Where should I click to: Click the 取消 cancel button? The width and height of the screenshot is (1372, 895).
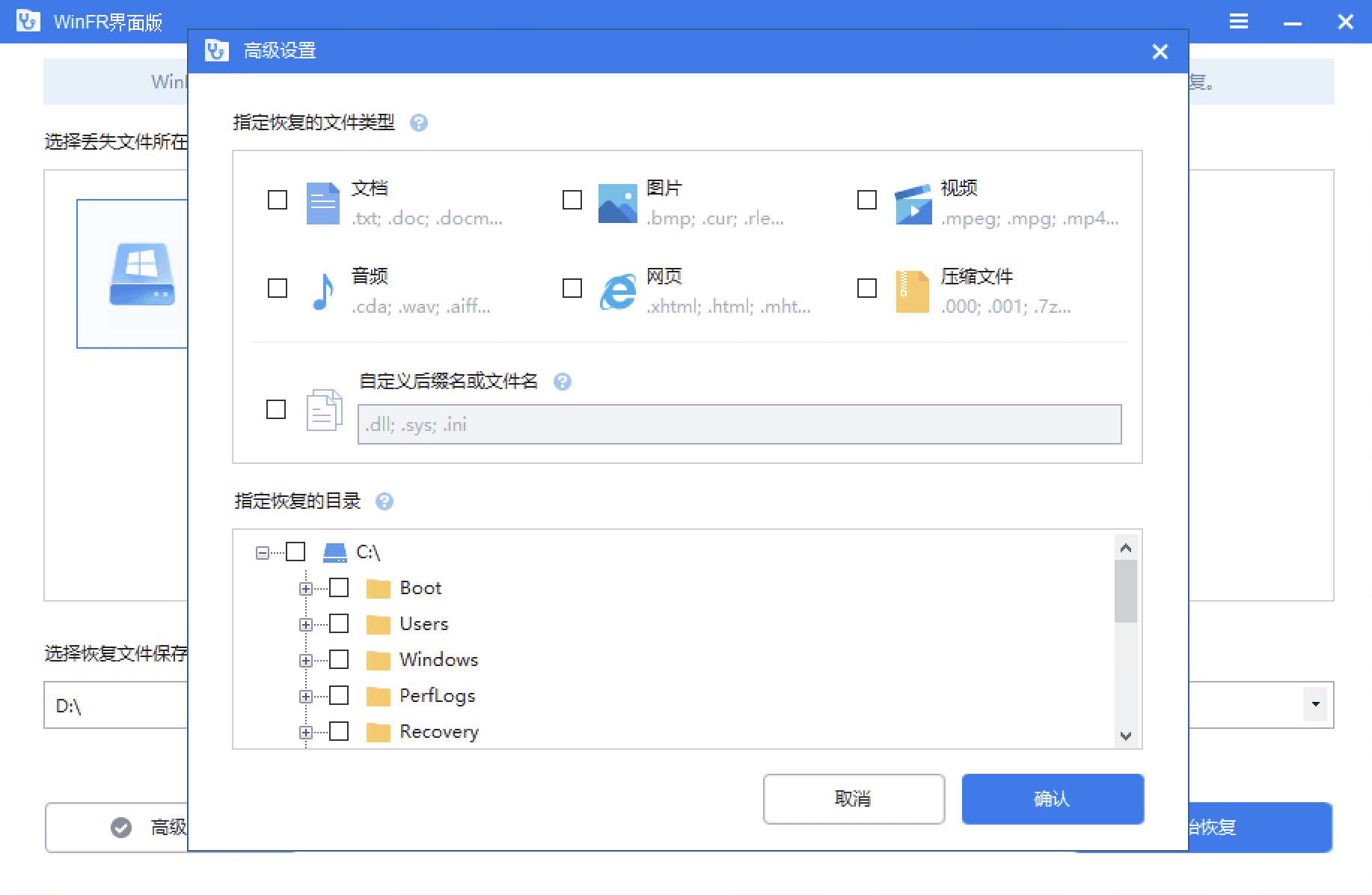pos(854,798)
